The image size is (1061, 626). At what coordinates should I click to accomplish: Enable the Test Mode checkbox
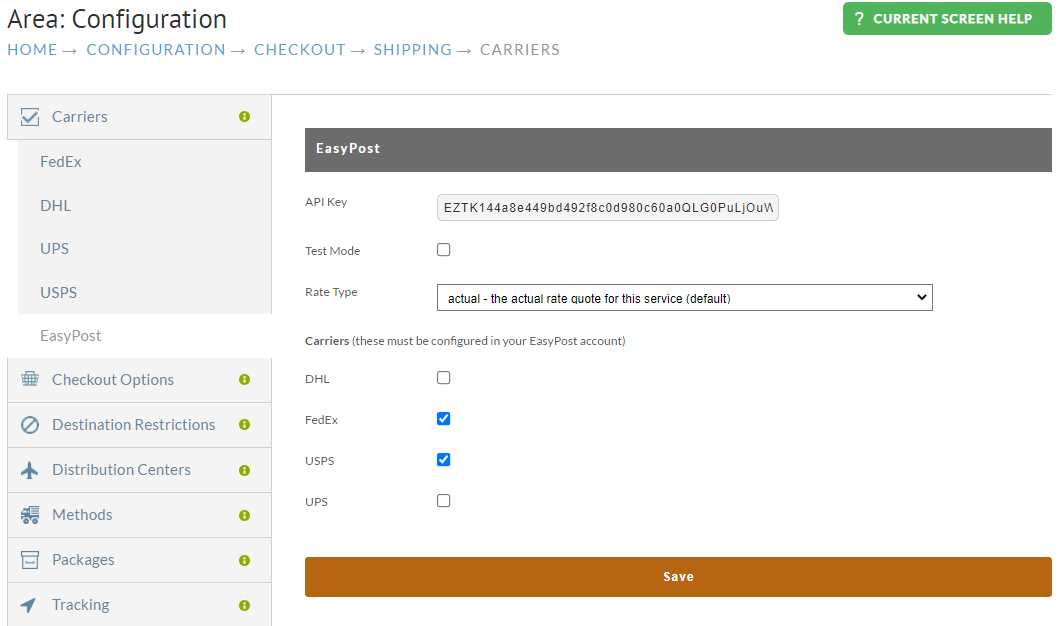coord(443,250)
